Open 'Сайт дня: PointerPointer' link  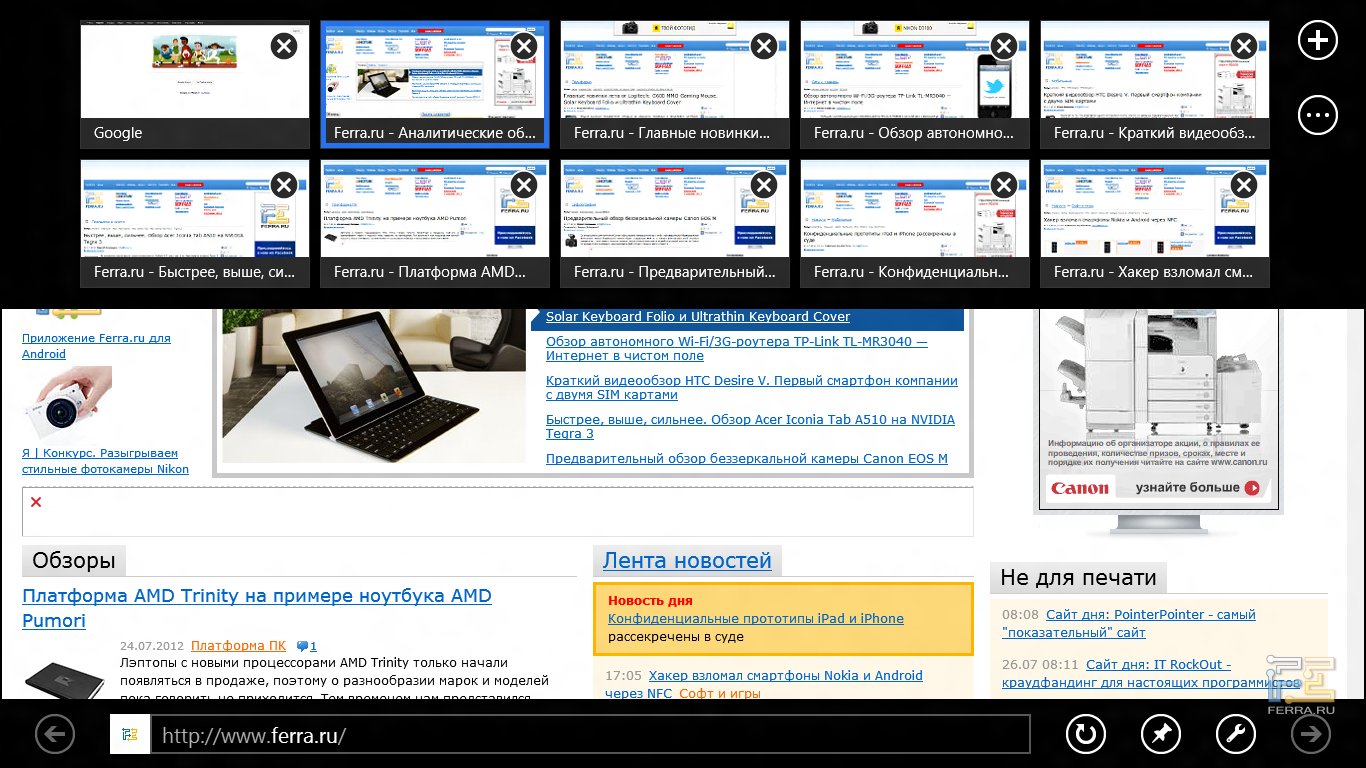pyautogui.click(x=1129, y=623)
